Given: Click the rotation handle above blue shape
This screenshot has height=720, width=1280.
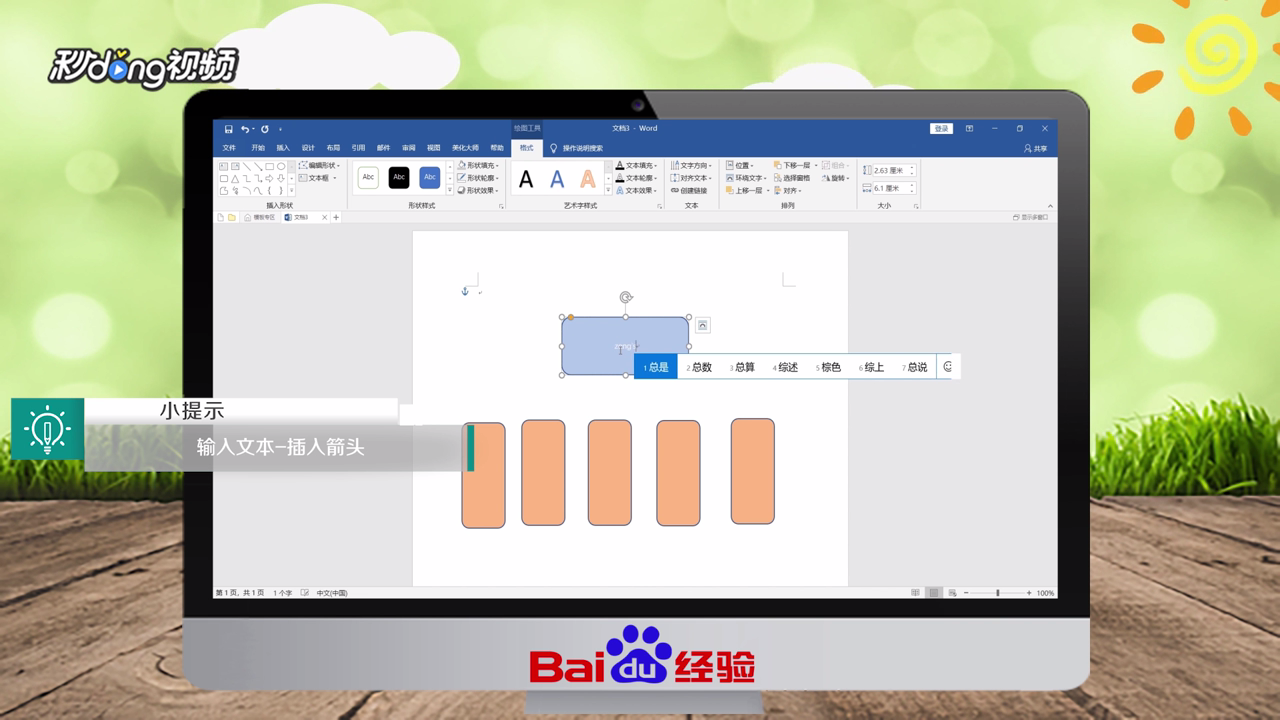Looking at the screenshot, I should point(626,297).
